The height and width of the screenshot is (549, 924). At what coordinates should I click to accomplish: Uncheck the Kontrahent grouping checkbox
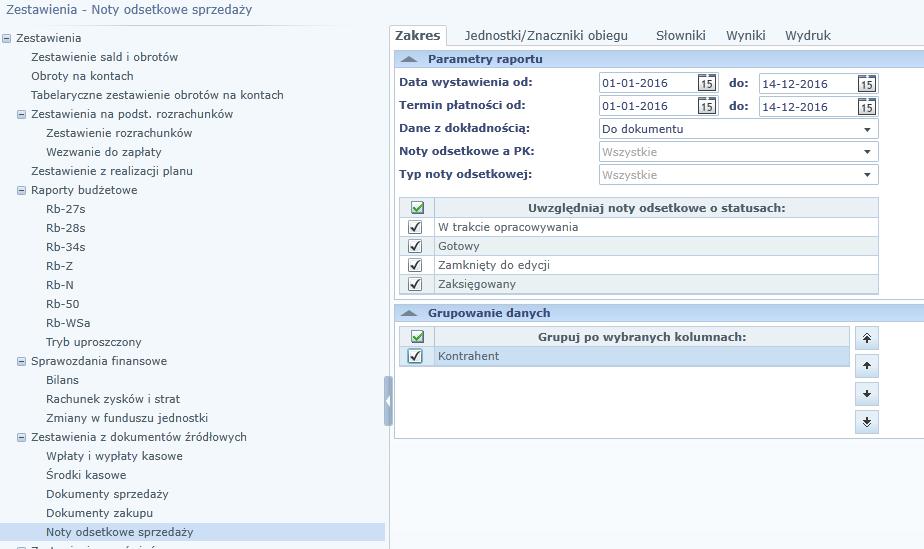pyautogui.click(x=415, y=356)
